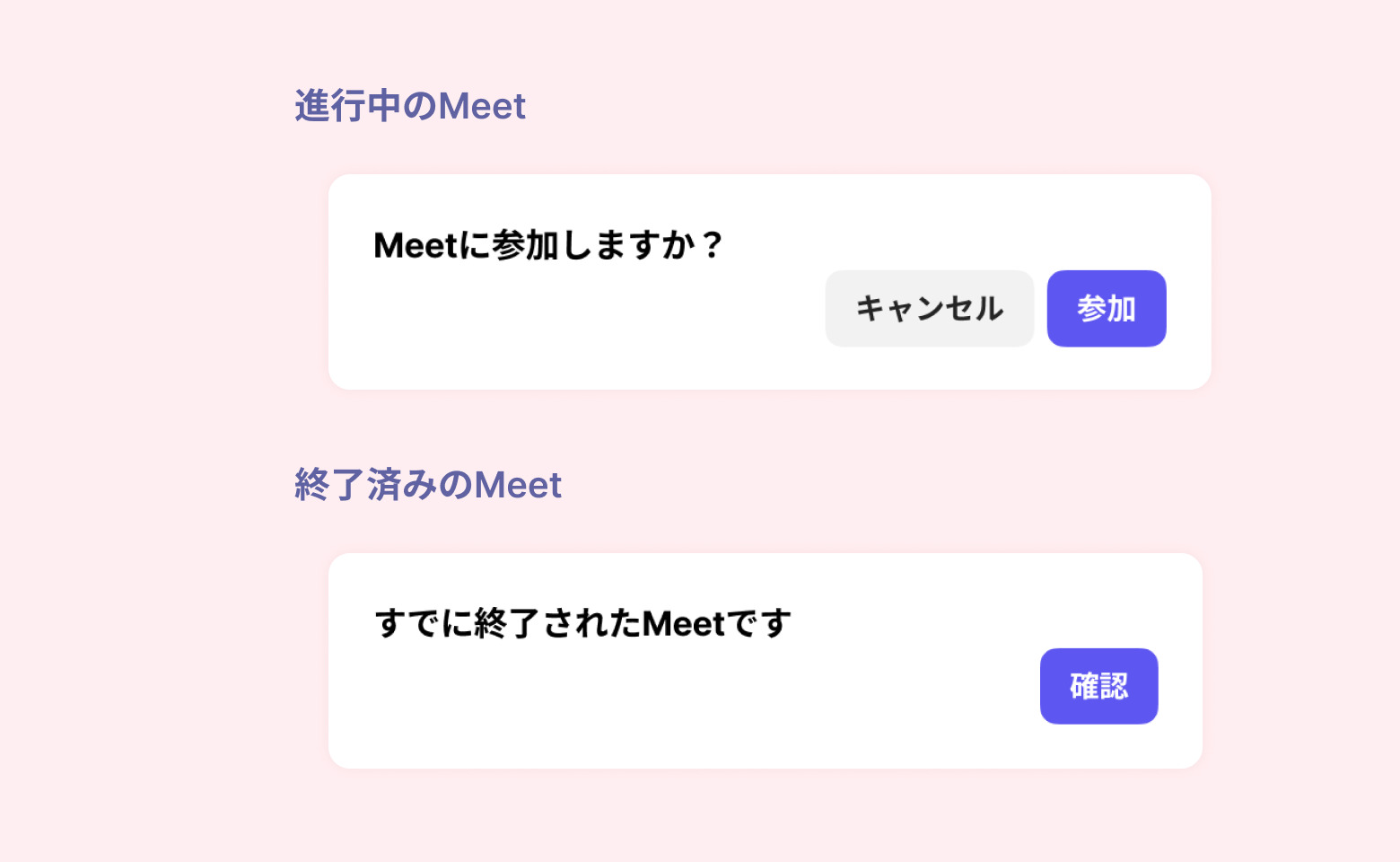The width and height of the screenshot is (1400, 862).
Task: Acknowledge the すでに終了されたMeetです dialog
Action: [x=1098, y=686]
